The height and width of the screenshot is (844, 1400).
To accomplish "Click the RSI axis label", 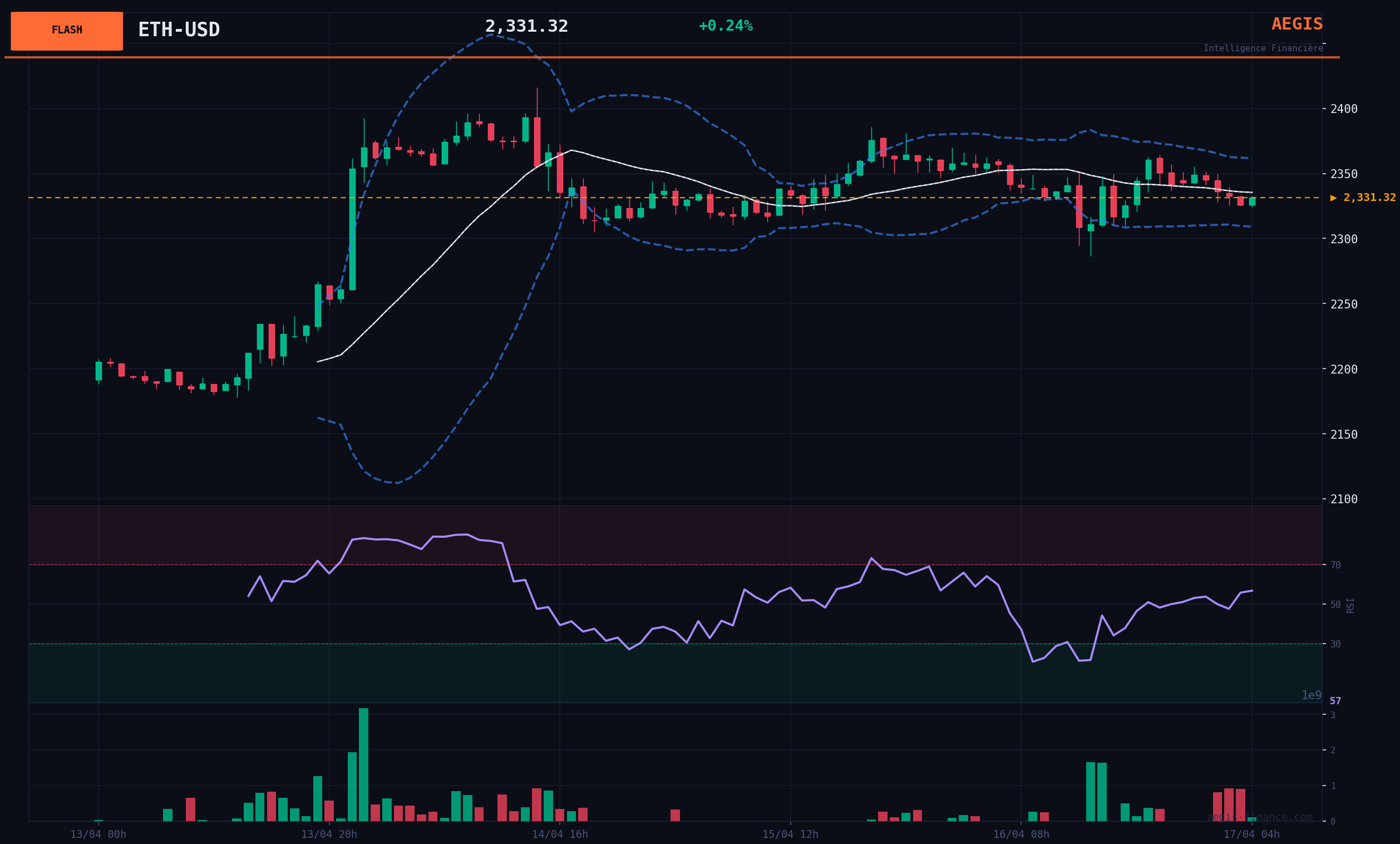I will [1350, 605].
